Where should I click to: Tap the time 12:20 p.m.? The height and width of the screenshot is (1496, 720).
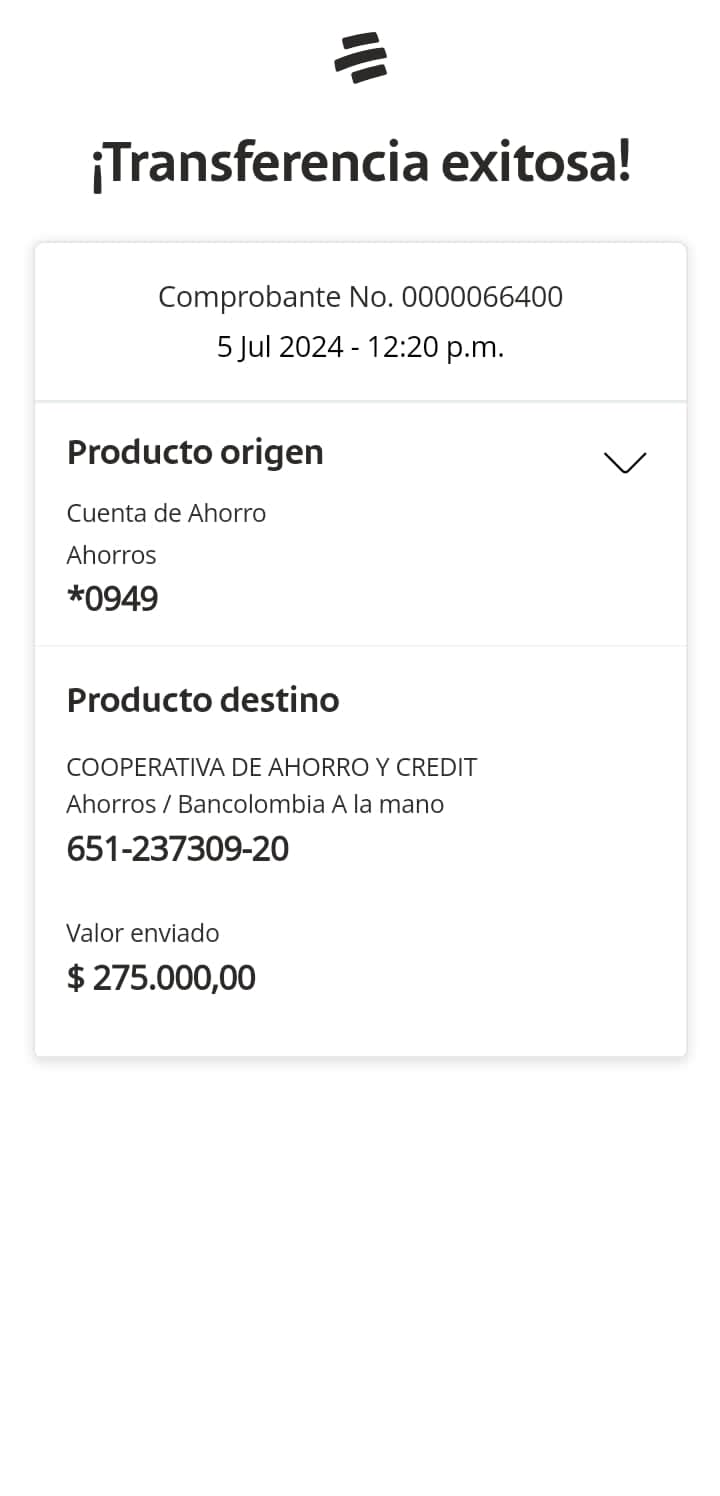point(435,347)
